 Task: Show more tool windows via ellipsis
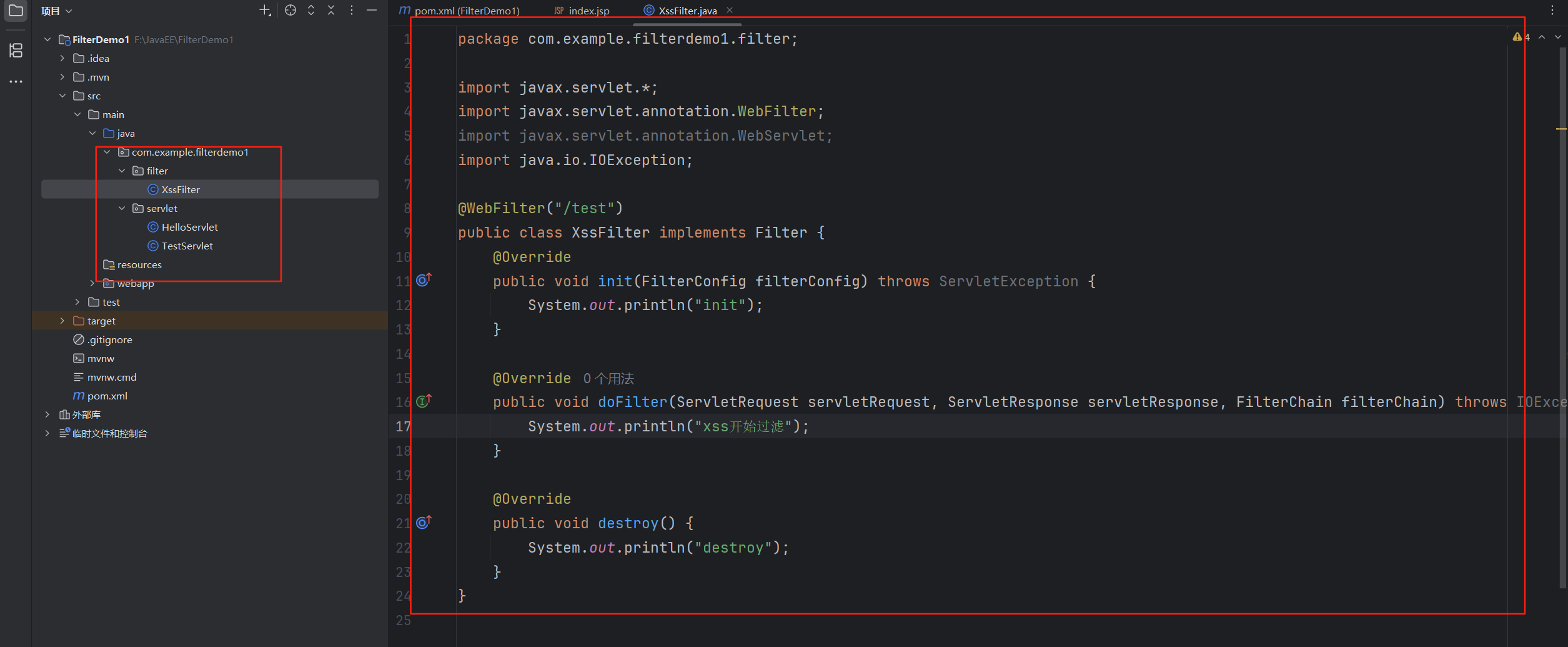16,82
